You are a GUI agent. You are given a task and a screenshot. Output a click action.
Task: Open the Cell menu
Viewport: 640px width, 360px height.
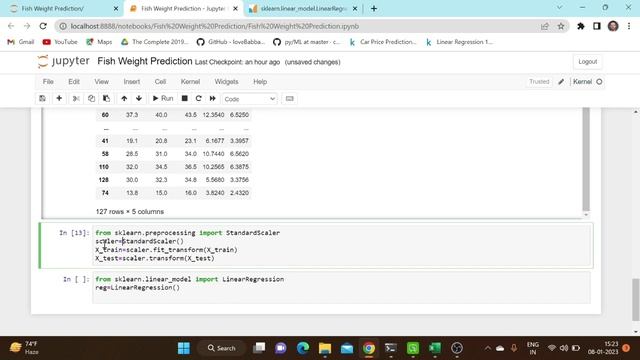(x=160, y=82)
